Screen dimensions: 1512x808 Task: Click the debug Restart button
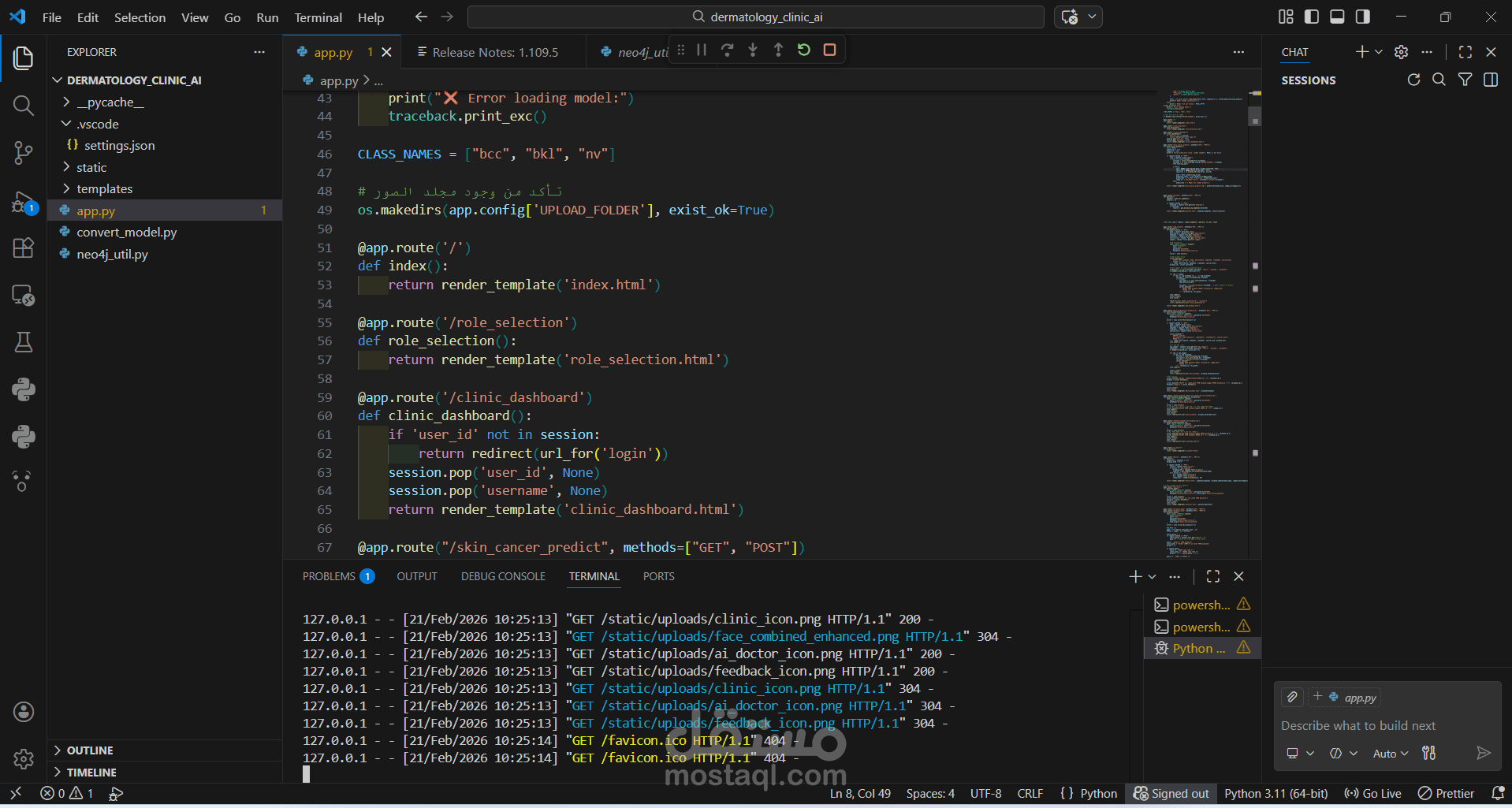[x=803, y=50]
